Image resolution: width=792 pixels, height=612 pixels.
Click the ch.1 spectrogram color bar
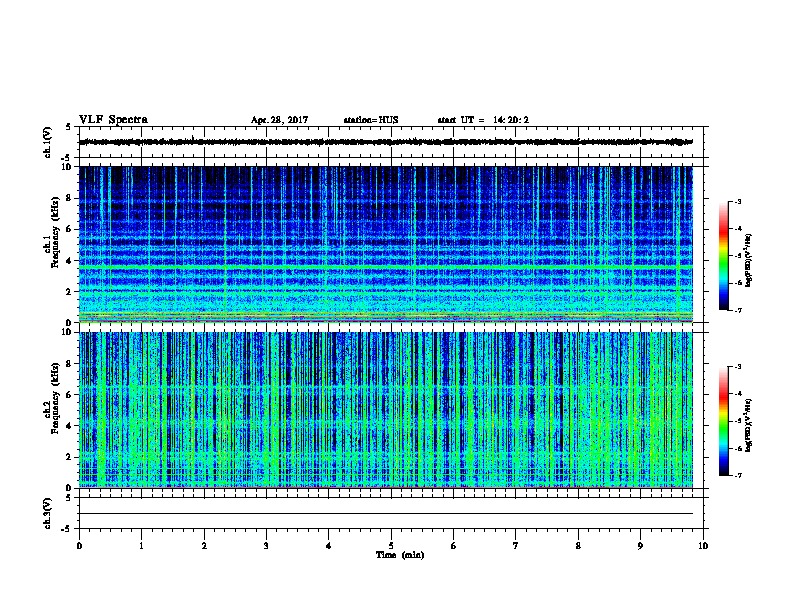point(723,256)
